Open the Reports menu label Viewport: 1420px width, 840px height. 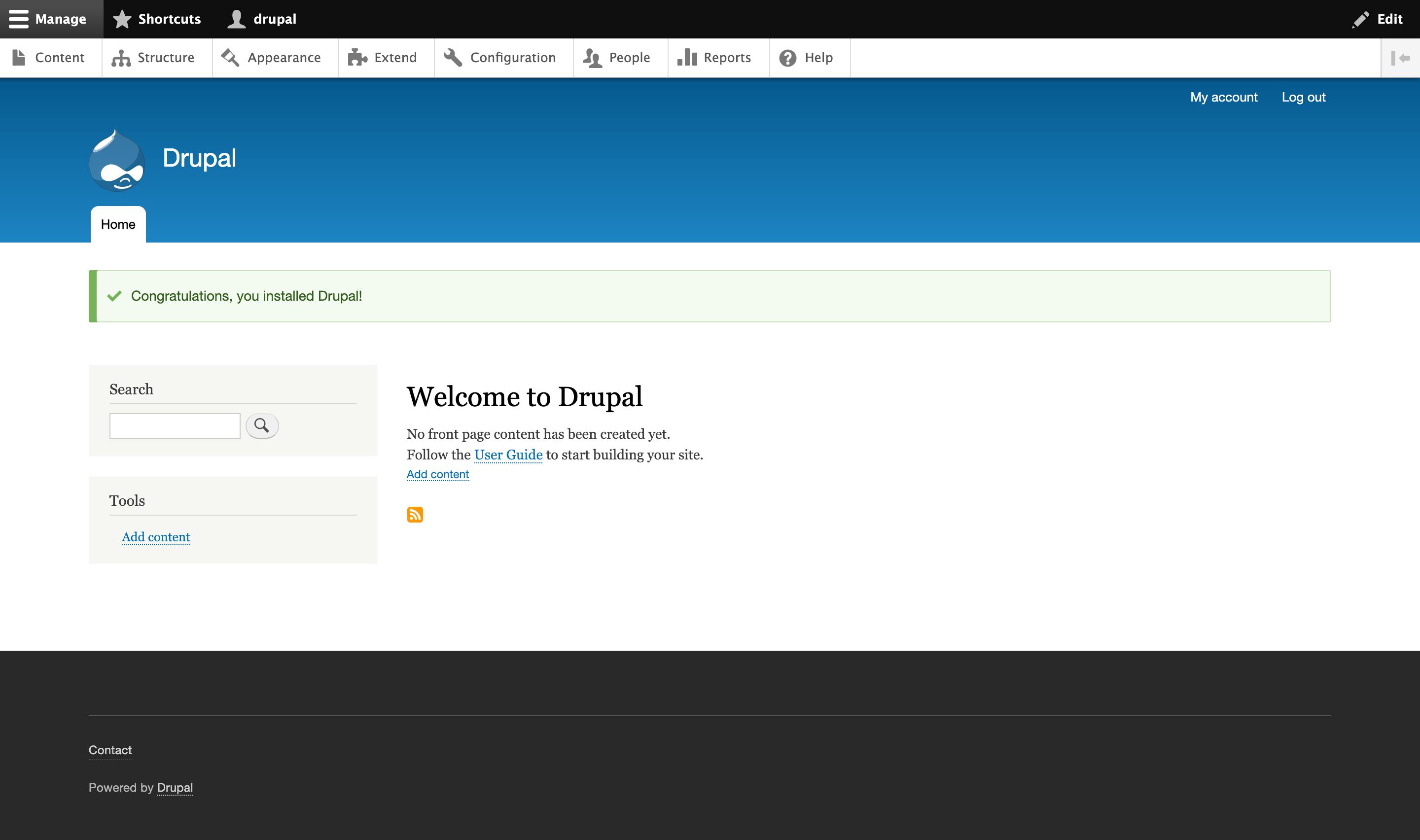tap(727, 58)
